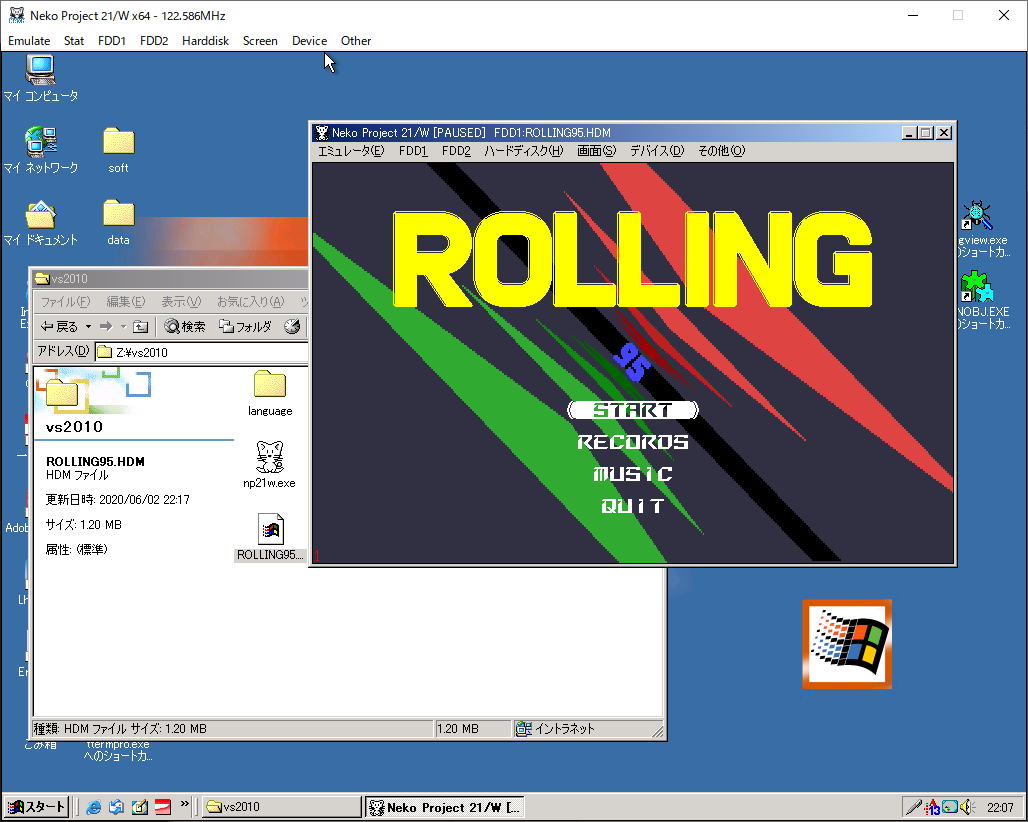Expand the back button history dropdown arrow

click(89, 326)
